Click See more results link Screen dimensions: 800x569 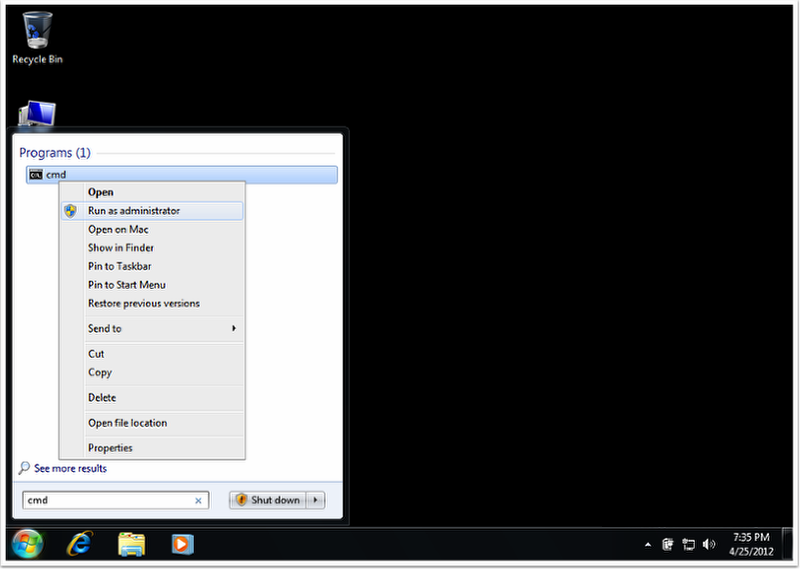[70, 468]
